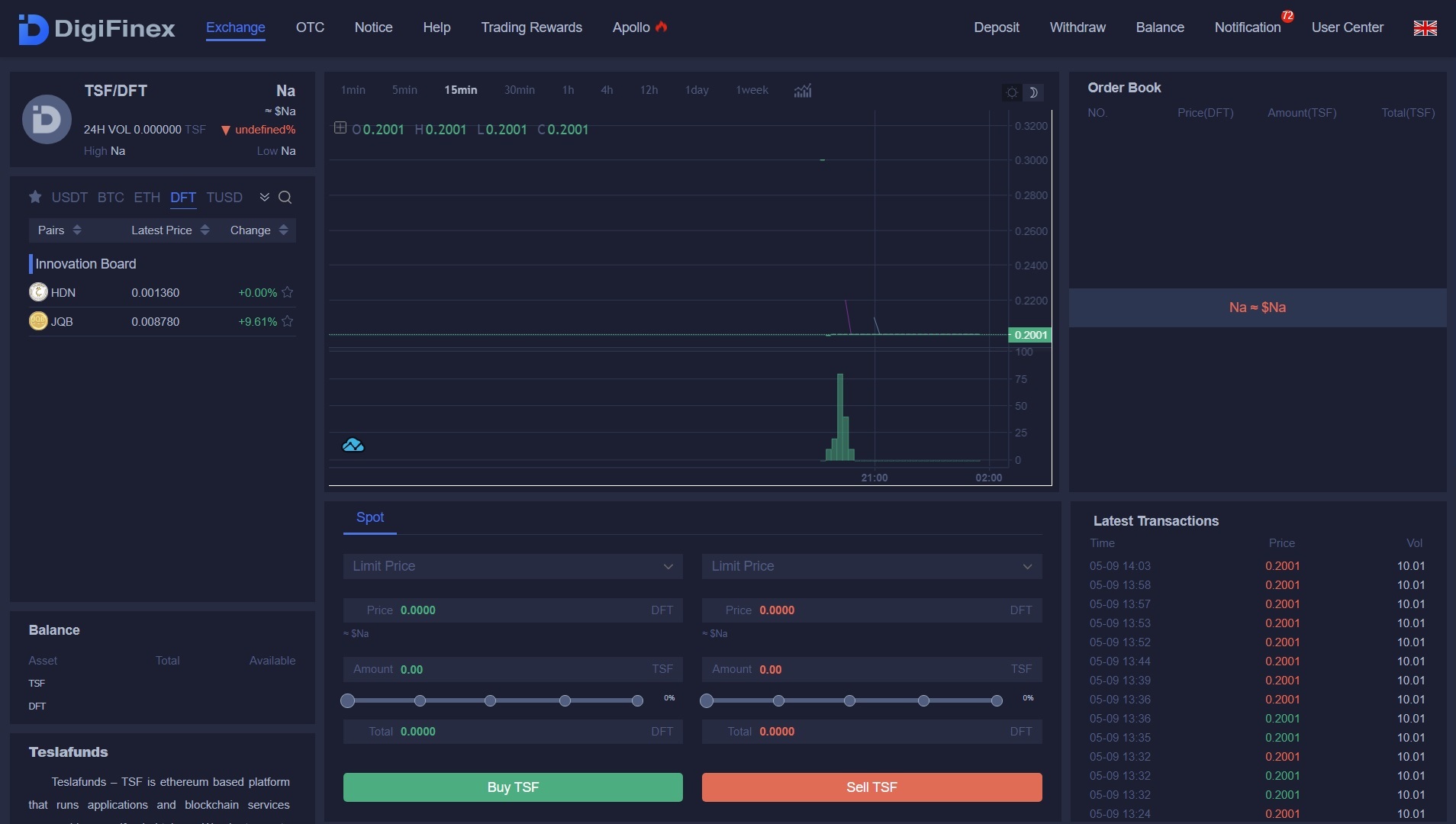
Task: Open User Center
Action: (x=1347, y=27)
